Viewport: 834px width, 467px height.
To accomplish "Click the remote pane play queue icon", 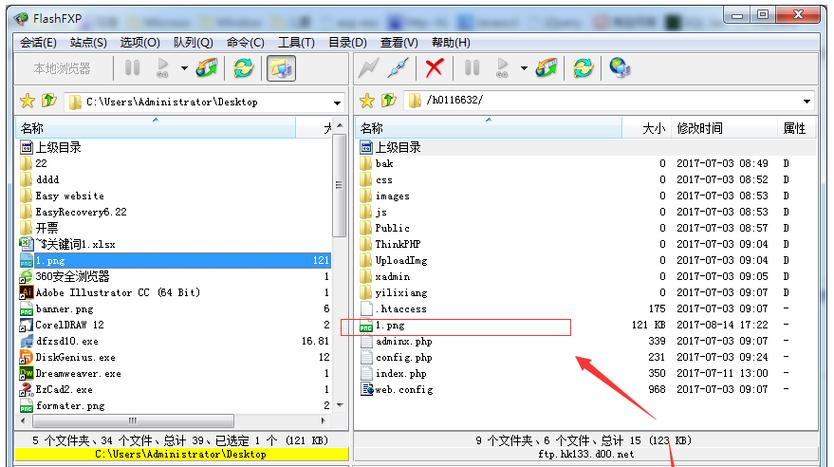I will [x=502, y=68].
